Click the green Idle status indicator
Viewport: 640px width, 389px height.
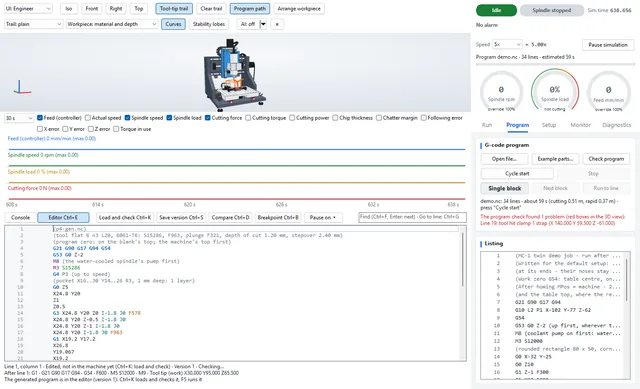click(496, 10)
